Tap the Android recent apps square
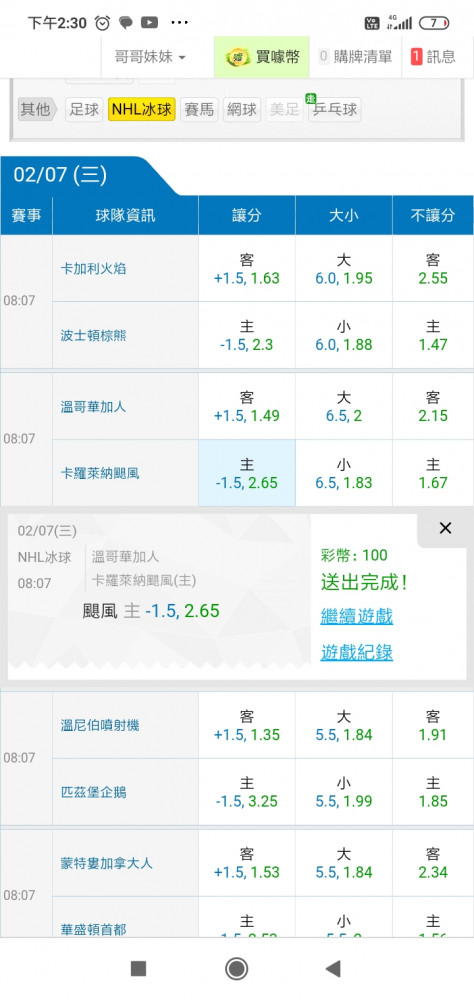 (138, 969)
